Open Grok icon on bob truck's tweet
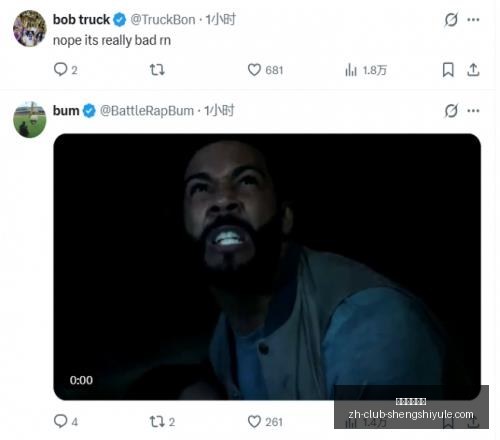Image resolution: width=500 pixels, height=440 pixels. pos(451,19)
